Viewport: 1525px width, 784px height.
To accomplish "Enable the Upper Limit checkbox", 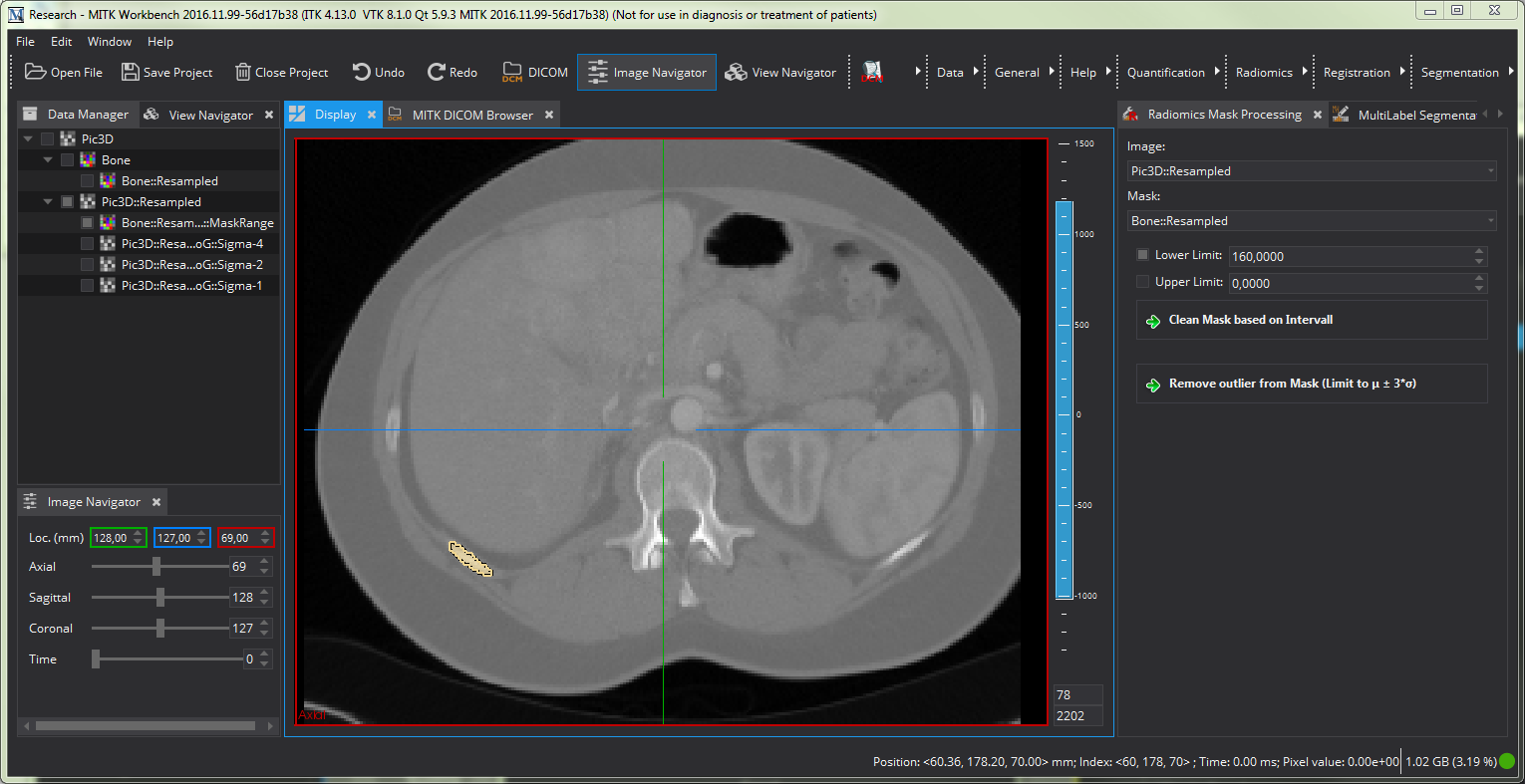I will (x=1142, y=282).
